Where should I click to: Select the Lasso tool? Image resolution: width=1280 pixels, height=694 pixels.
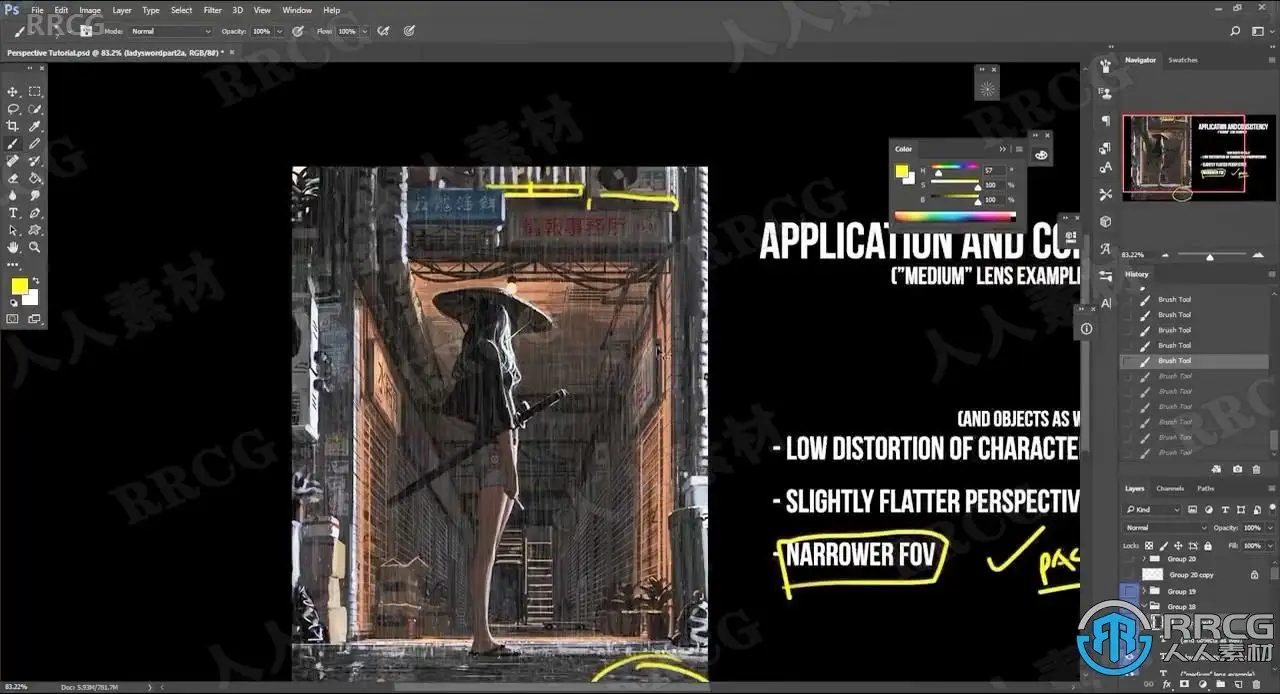[13, 108]
